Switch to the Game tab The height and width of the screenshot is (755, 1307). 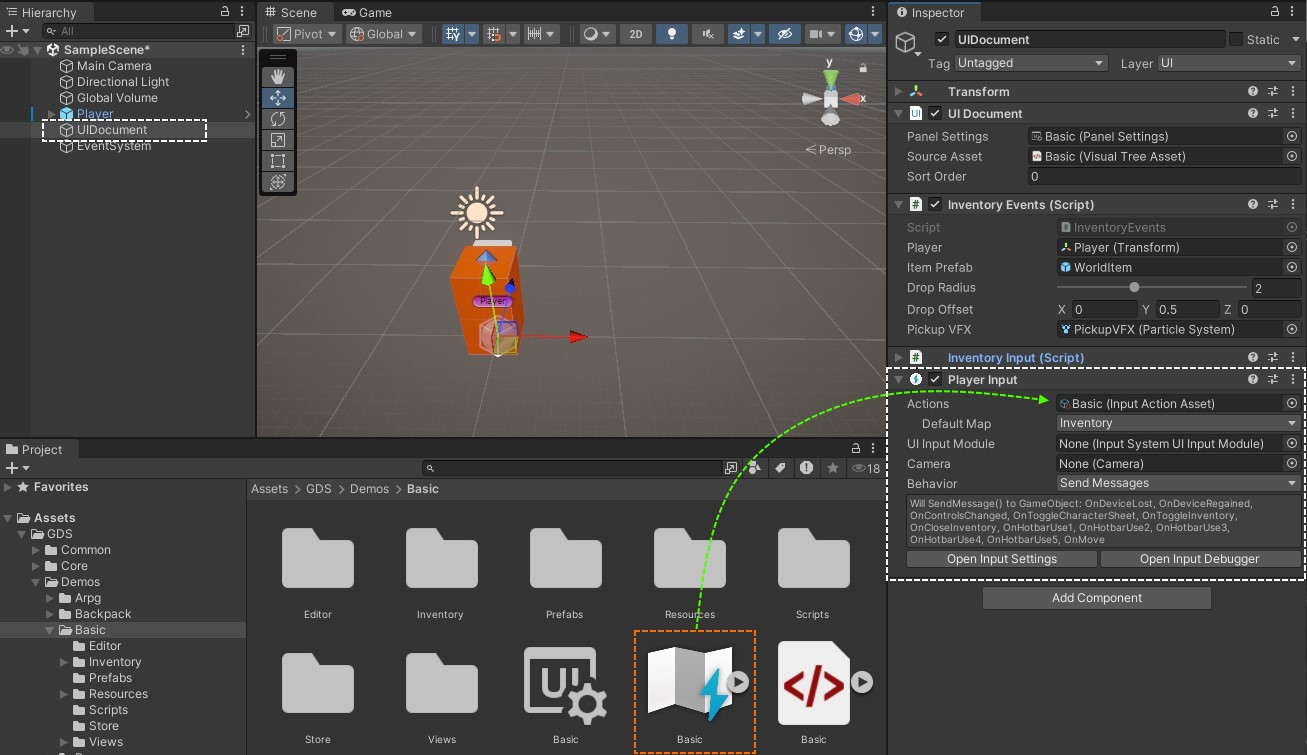pos(367,12)
